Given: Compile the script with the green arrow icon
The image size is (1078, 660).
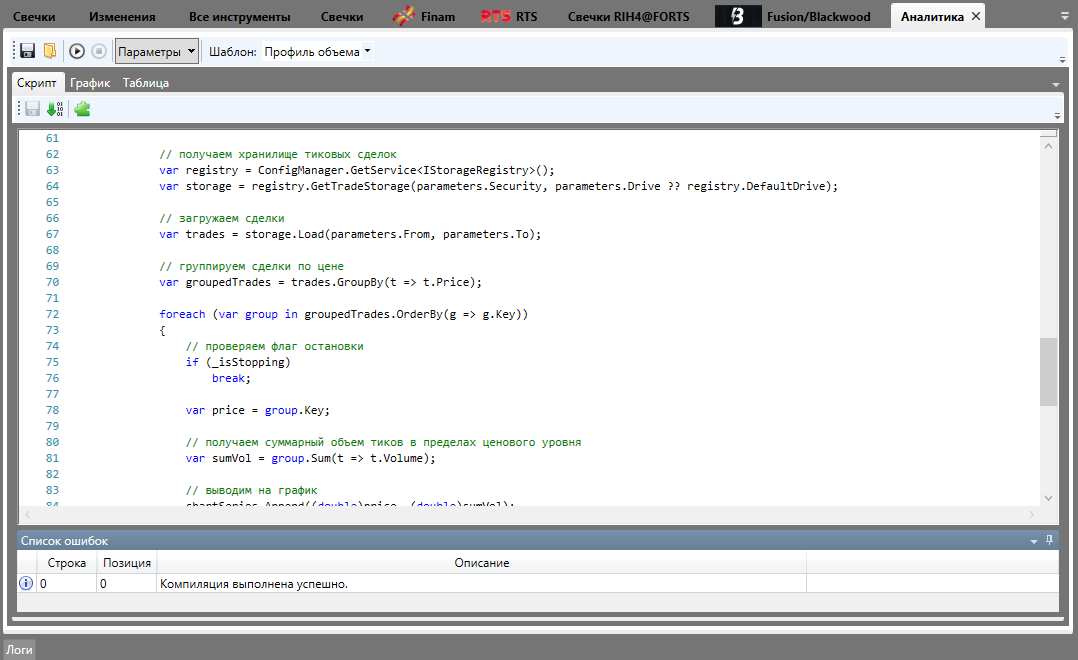Looking at the screenshot, I should pyautogui.click(x=55, y=109).
